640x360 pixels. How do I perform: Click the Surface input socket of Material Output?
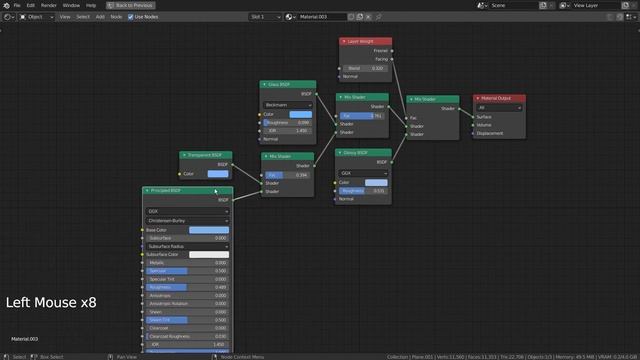click(473, 117)
